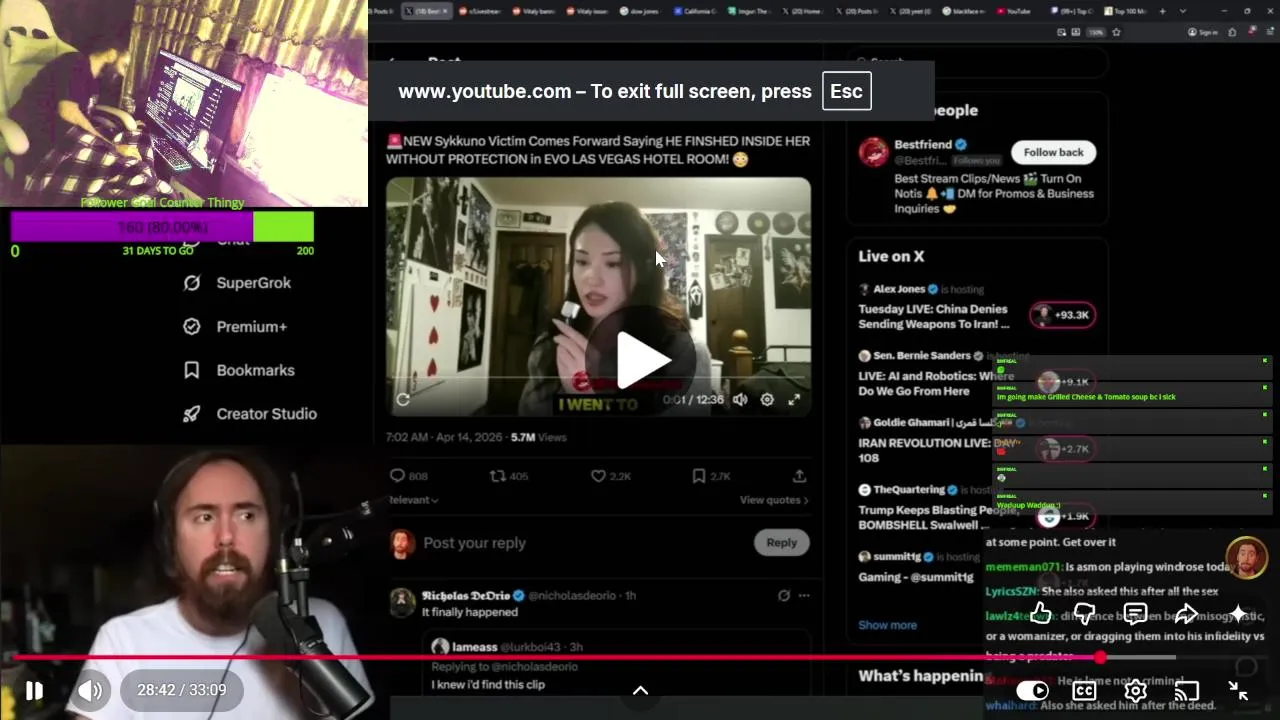Image resolution: width=1280 pixels, height=720 pixels.
Task: Bookmark page with star icon
Action: point(1116,32)
